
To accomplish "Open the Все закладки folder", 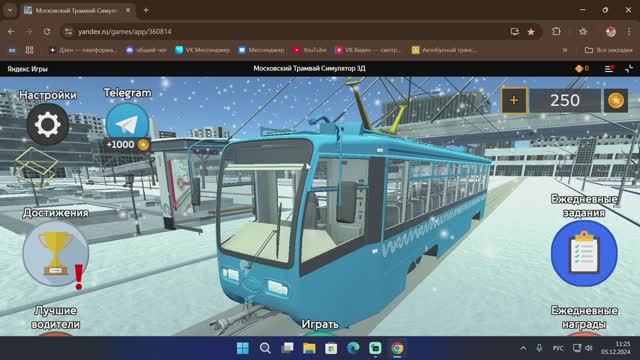I will 609,50.
